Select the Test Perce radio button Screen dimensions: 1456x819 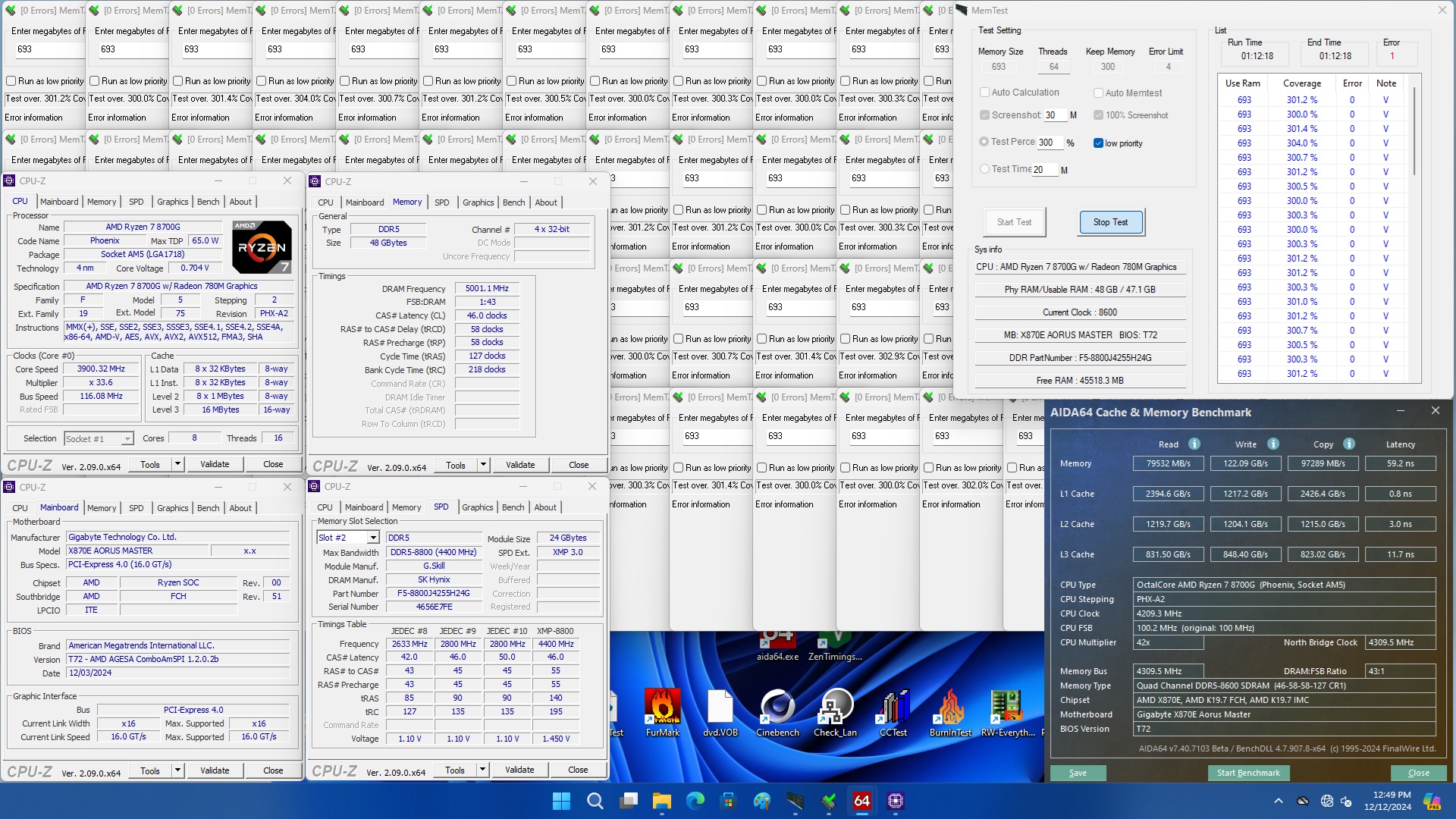pyautogui.click(x=984, y=142)
